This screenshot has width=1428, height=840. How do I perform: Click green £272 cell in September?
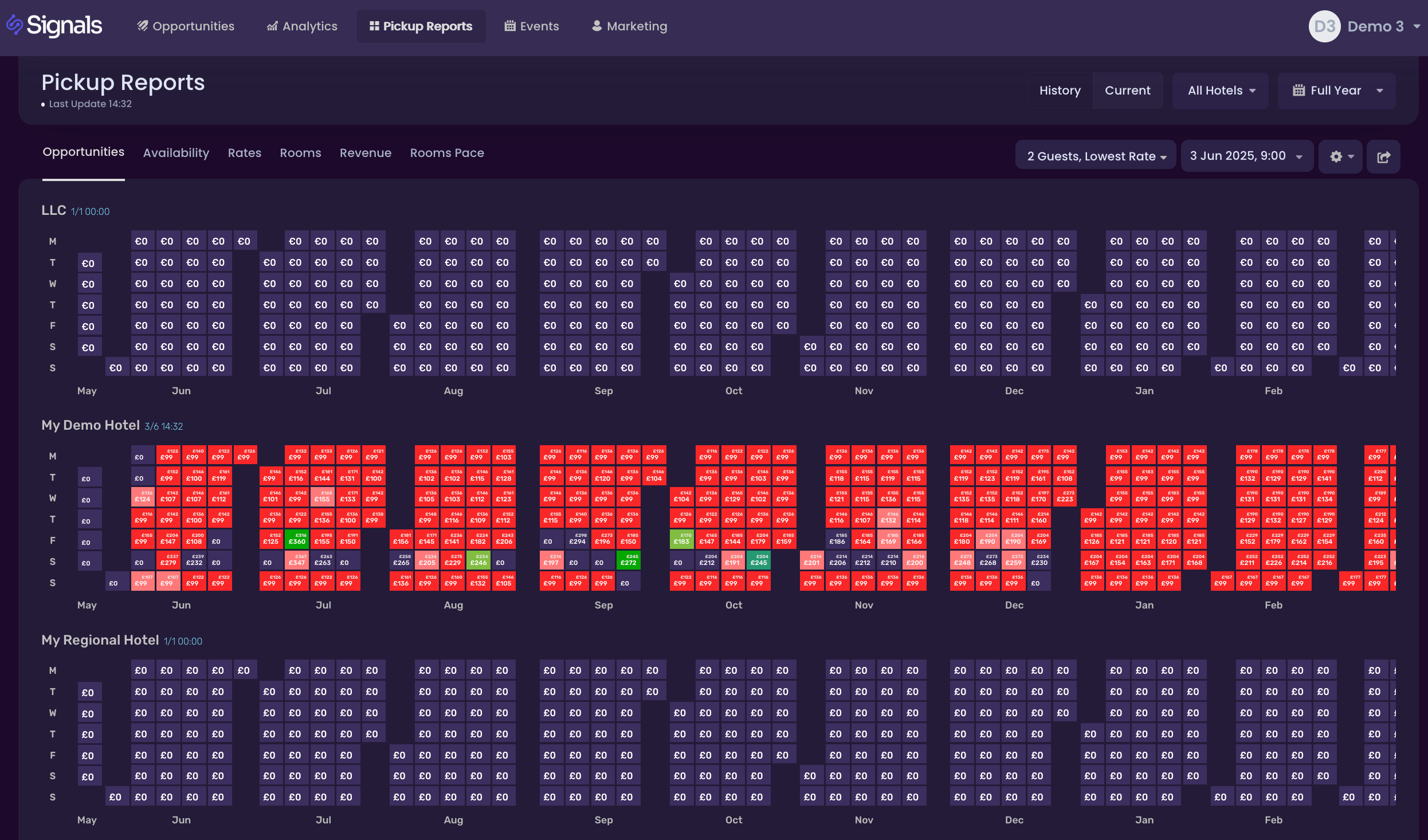point(628,560)
